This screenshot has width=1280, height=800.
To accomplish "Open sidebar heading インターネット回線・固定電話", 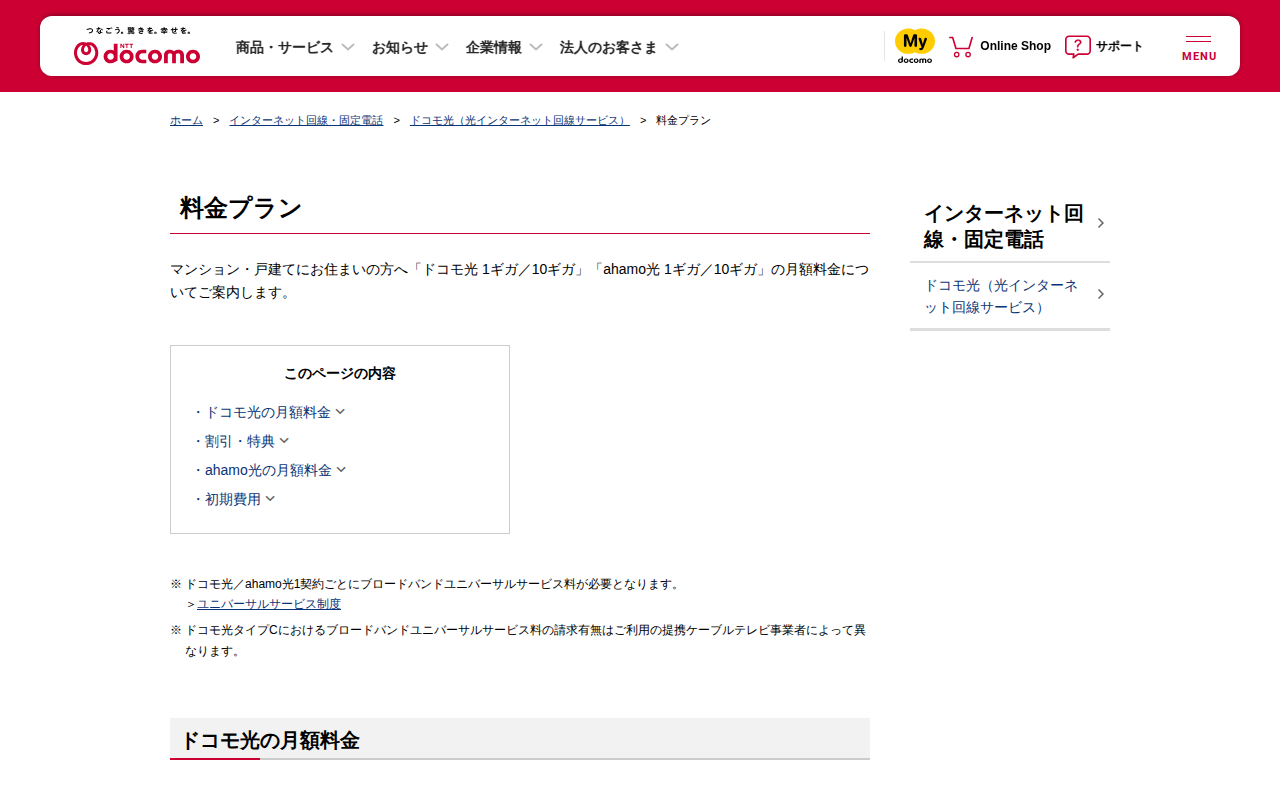I will coord(1010,226).
